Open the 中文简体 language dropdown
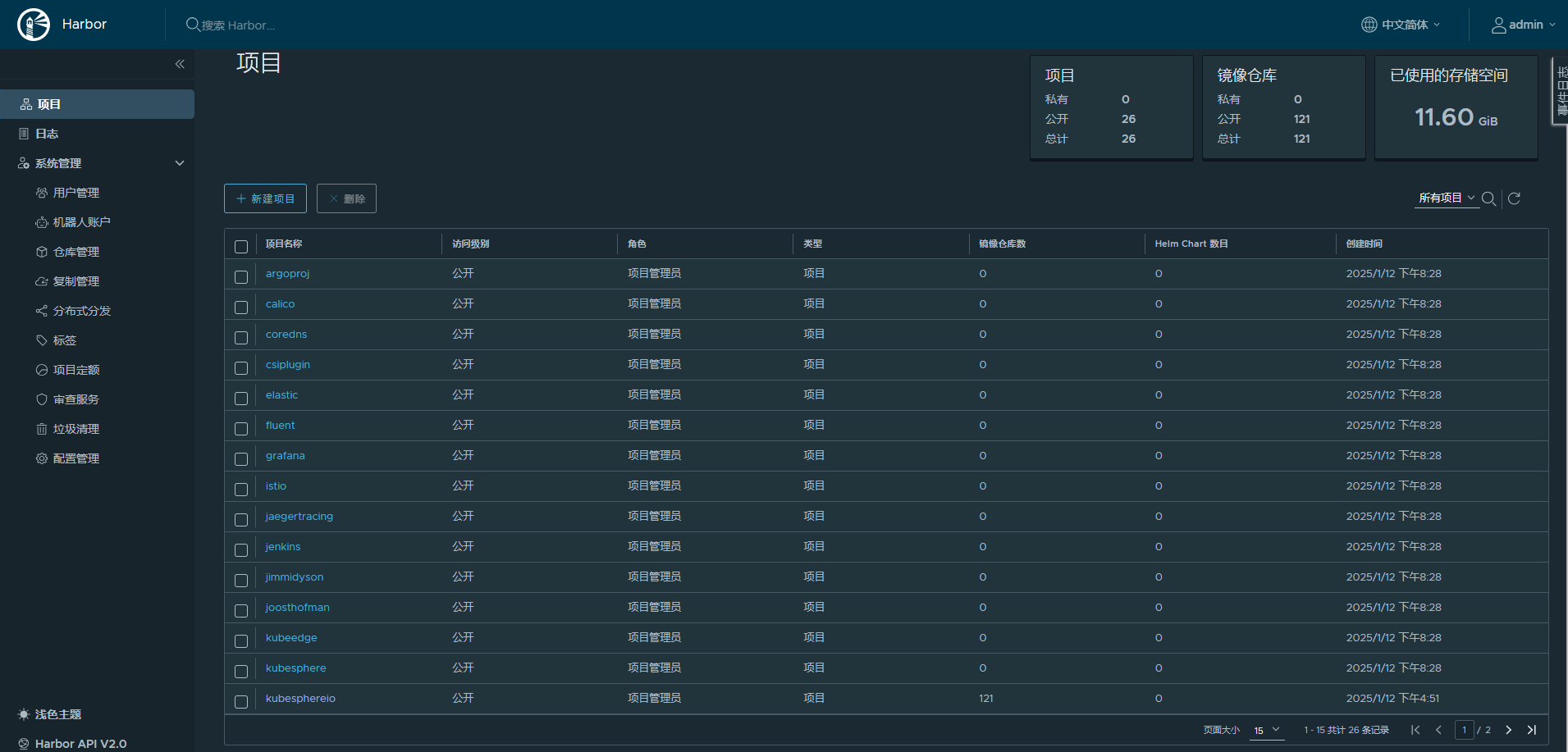1568x752 pixels. [1401, 25]
